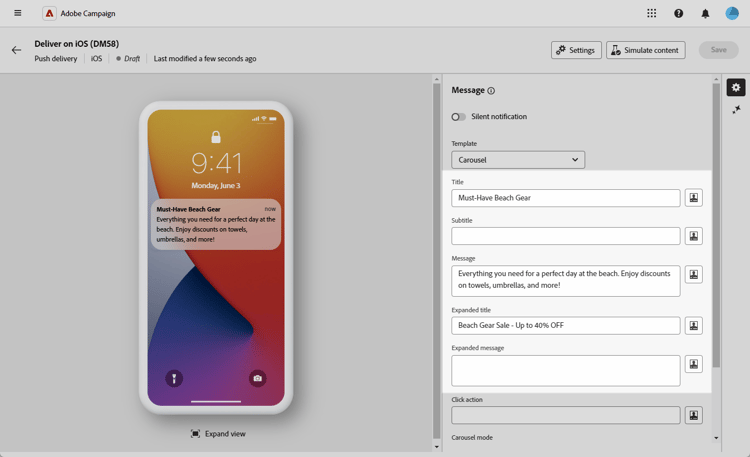The height and width of the screenshot is (457, 750).
Task: Click the notification preview on phone
Action: point(216,224)
